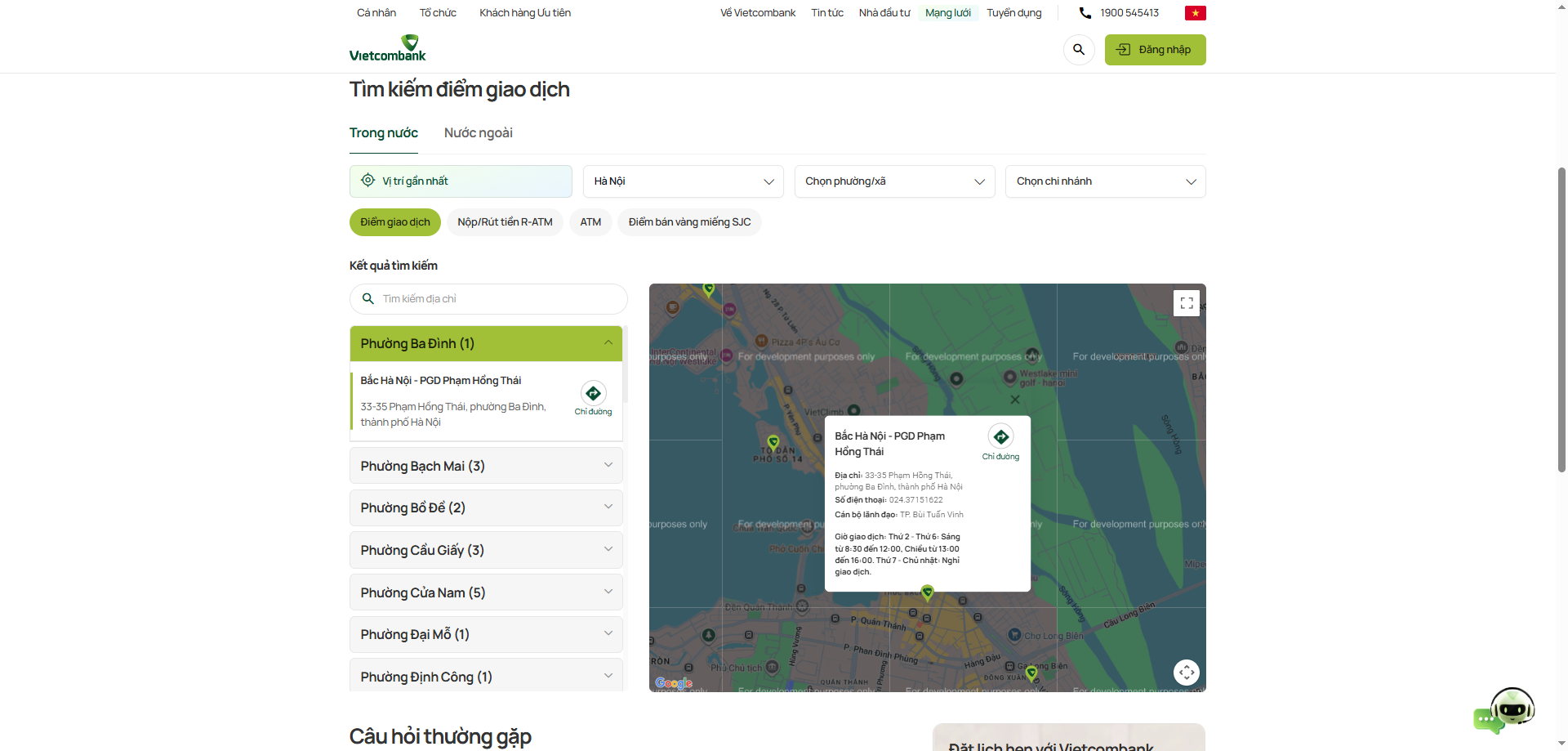Expand the Phường Bạch Mai section
Viewport: 1568px width, 751px height.
pyautogui.click(x=486, y=466)
